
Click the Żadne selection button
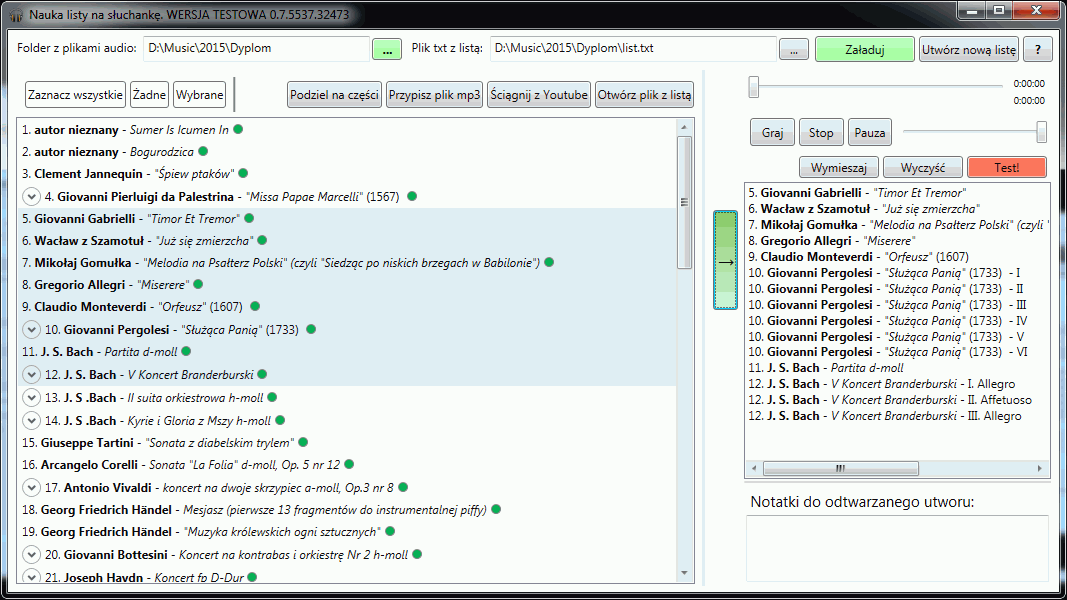149,95
